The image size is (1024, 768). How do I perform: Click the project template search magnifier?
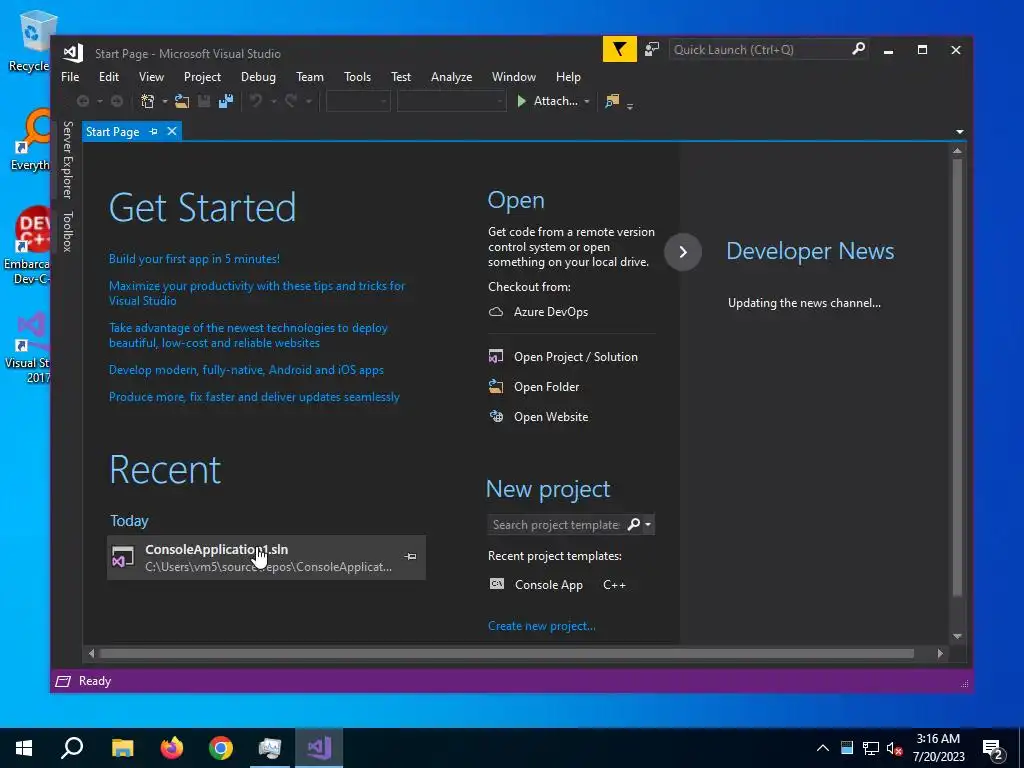(633, 524)
